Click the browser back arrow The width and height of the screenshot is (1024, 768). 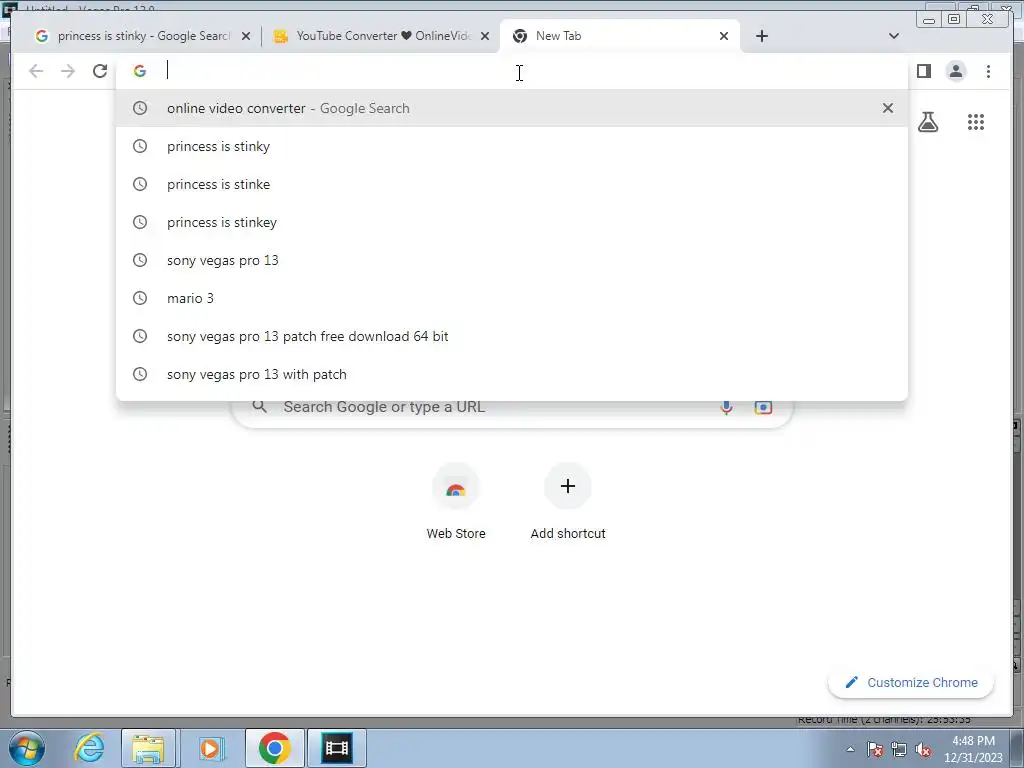(36, 71)
